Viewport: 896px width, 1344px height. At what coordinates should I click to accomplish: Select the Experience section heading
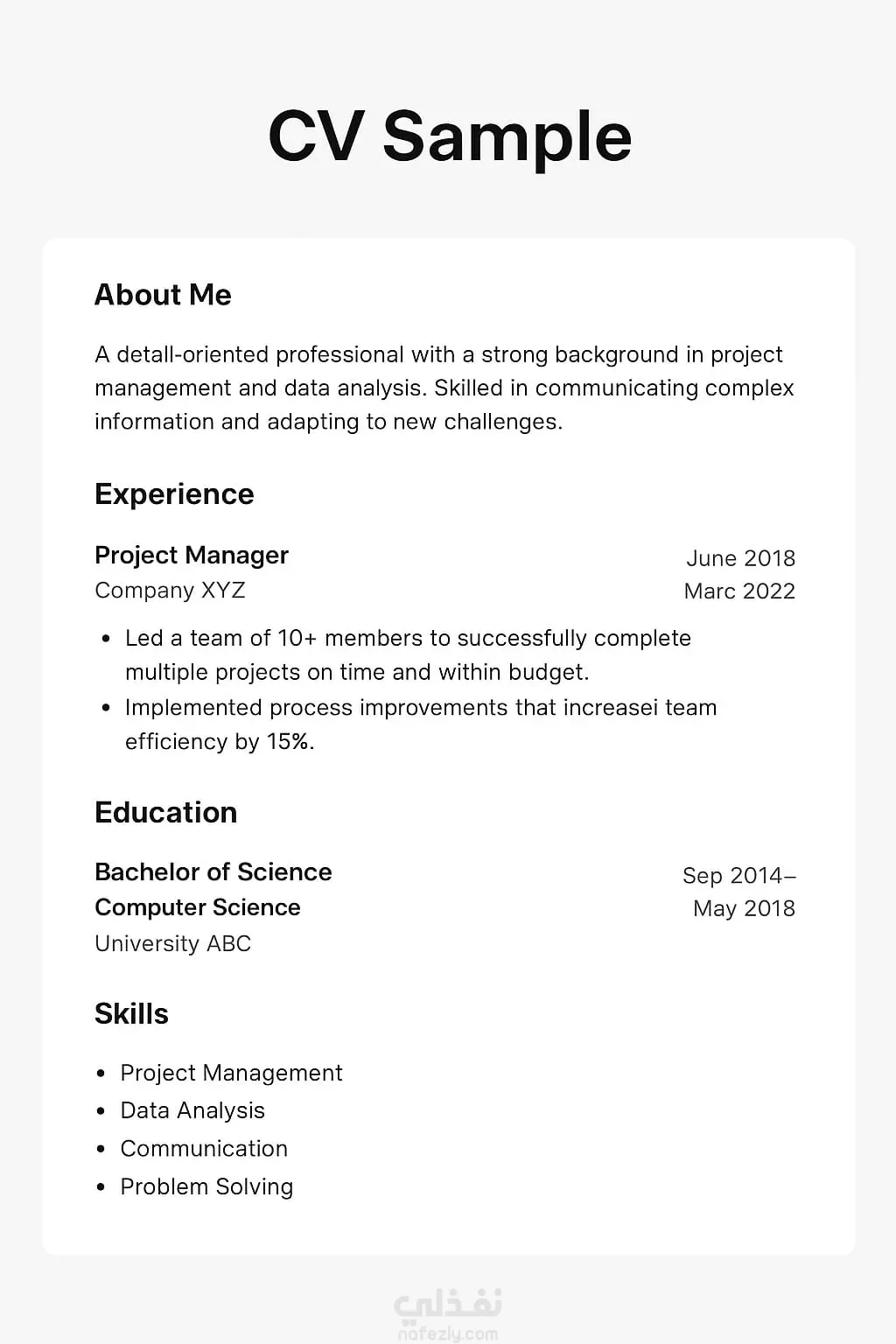pyautogui.click(x=174, y=494)
